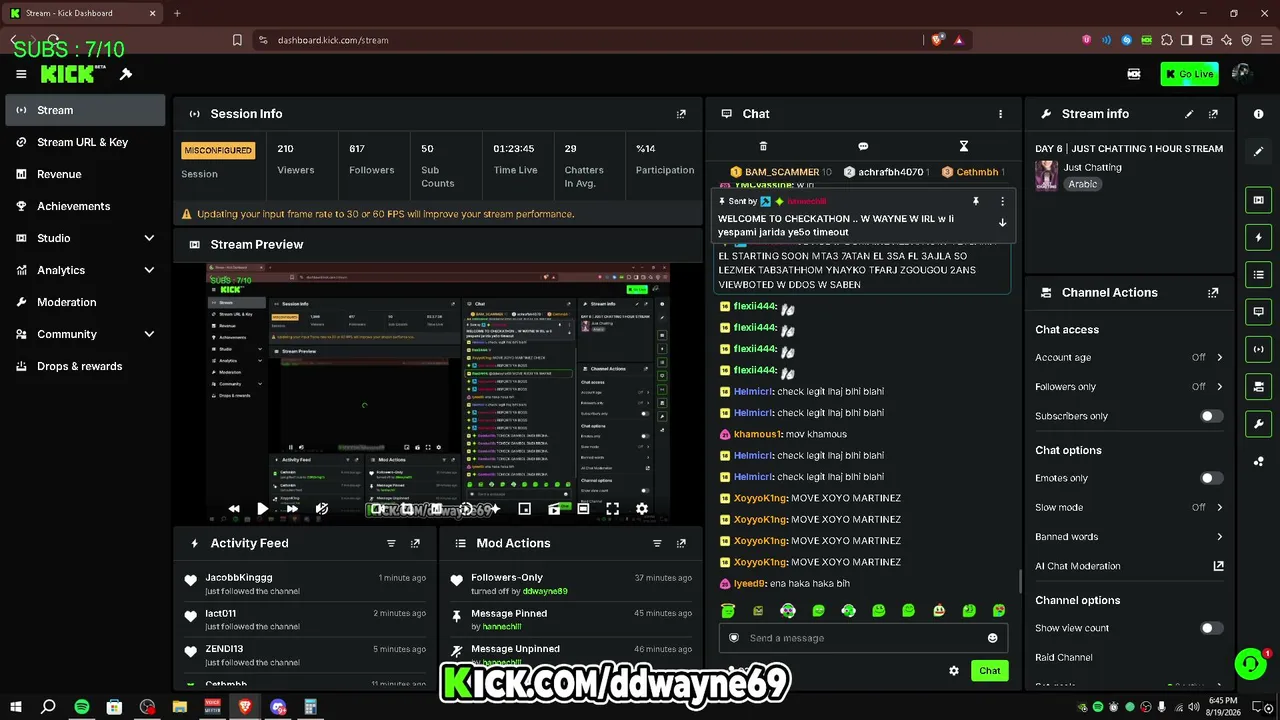
Task: Open AI Chat Moderation external link
Action: click(x=1218, y=566)
